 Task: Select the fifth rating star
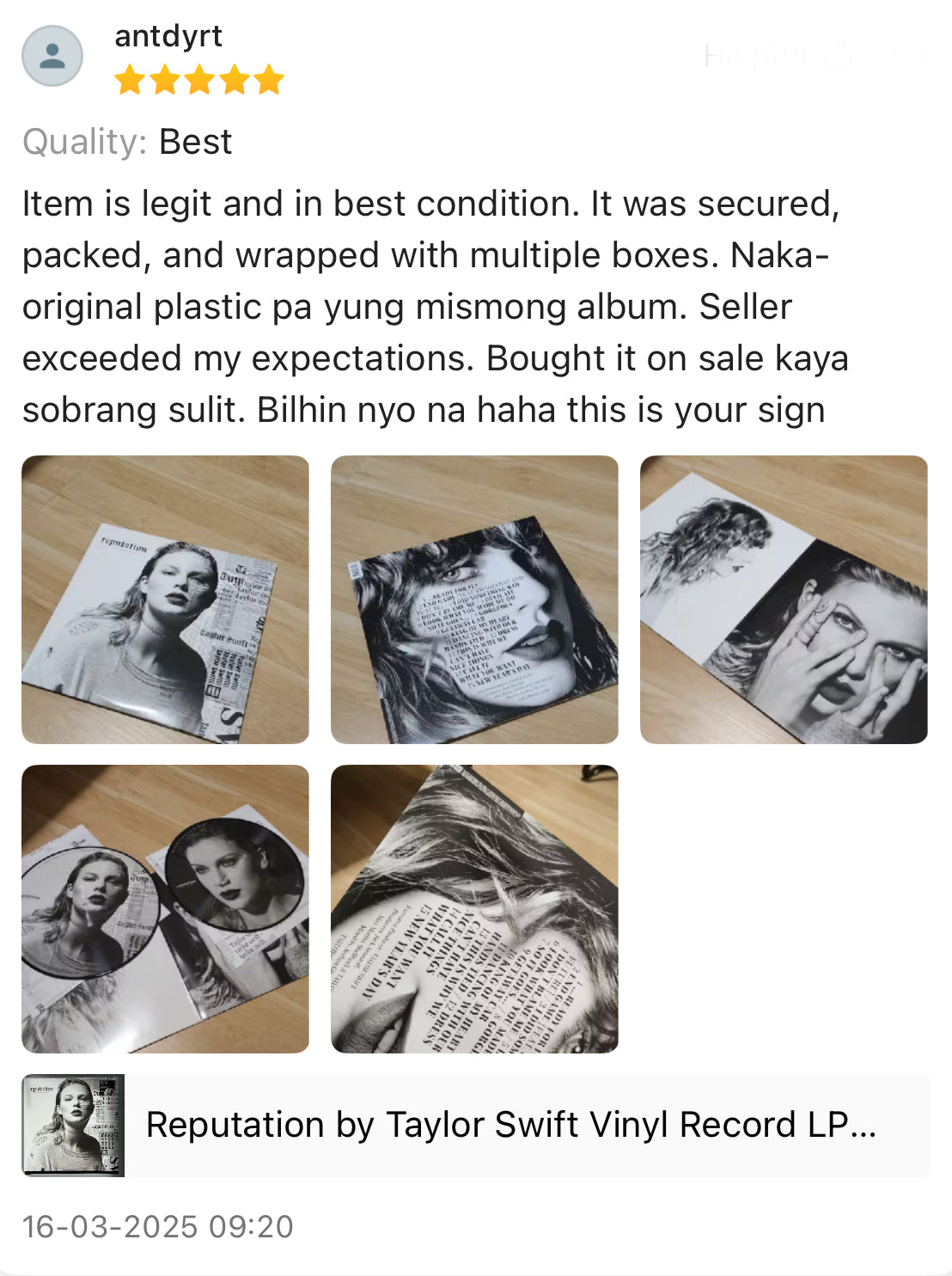(268, 80)
